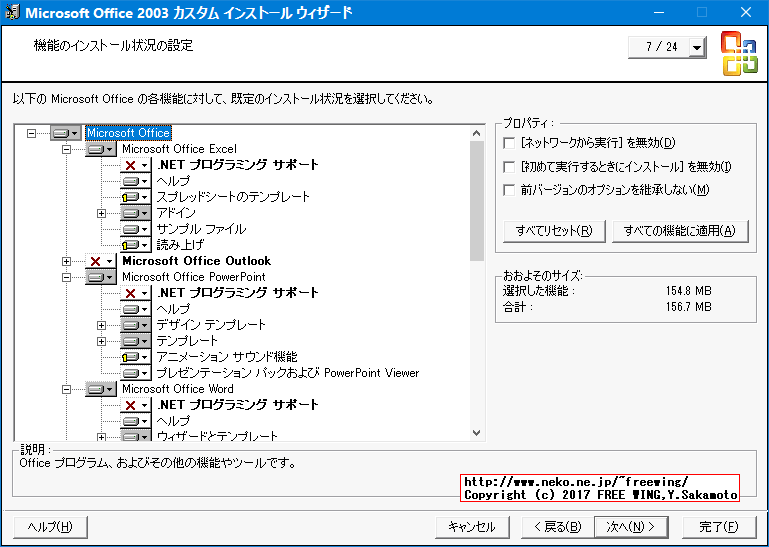Open デザイン テンプレート install state icon
The height and width of the screenshot is (547, 769).
(x=135, y=325)
